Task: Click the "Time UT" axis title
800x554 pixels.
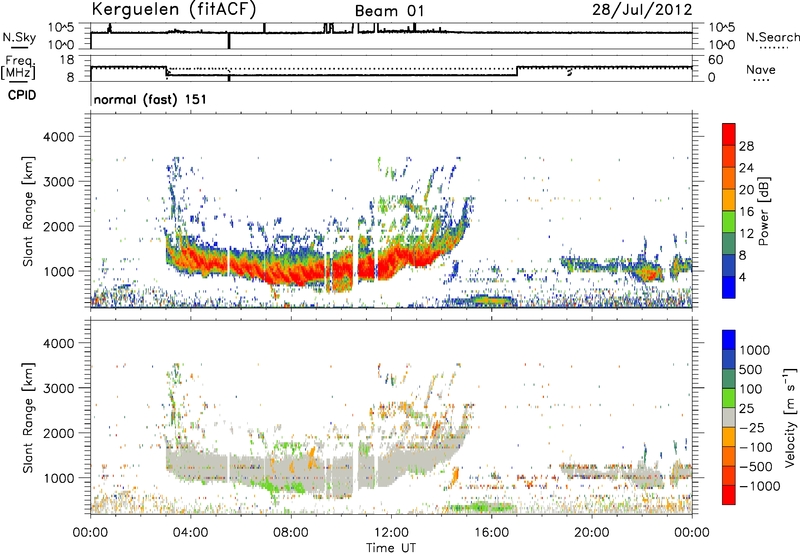Action: (x=391, y=548)
